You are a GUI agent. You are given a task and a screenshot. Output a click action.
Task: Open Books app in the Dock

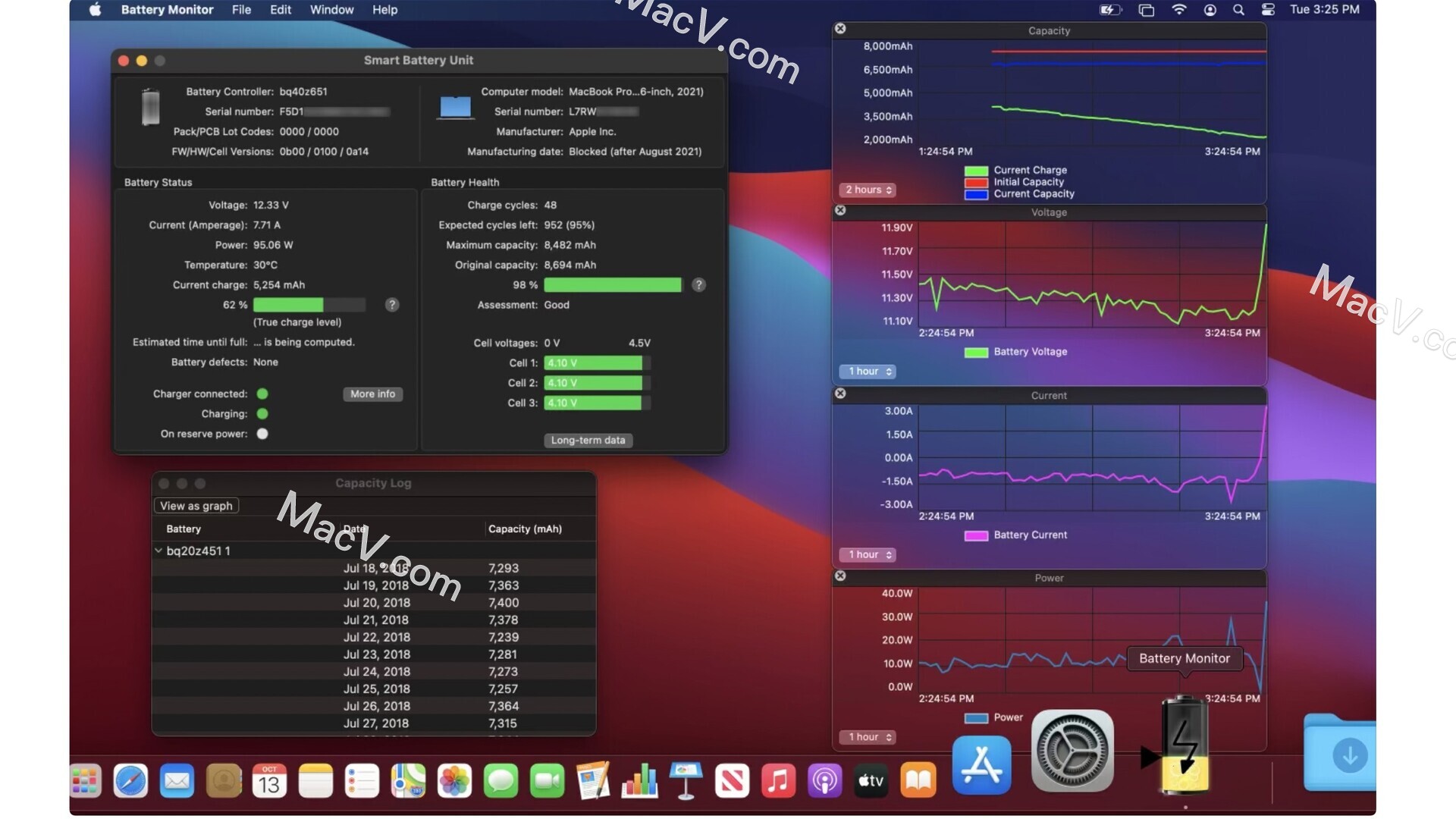click(x=918, y=781)
